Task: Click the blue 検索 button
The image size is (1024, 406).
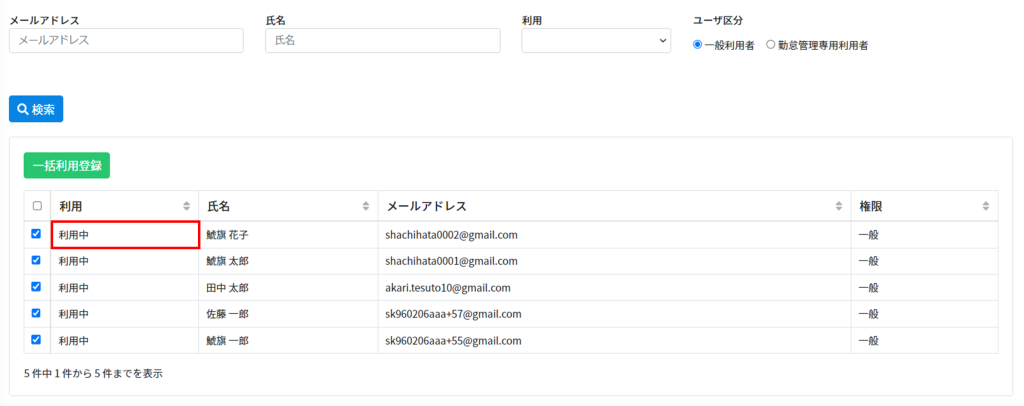Action: click(x=36, y=109)
